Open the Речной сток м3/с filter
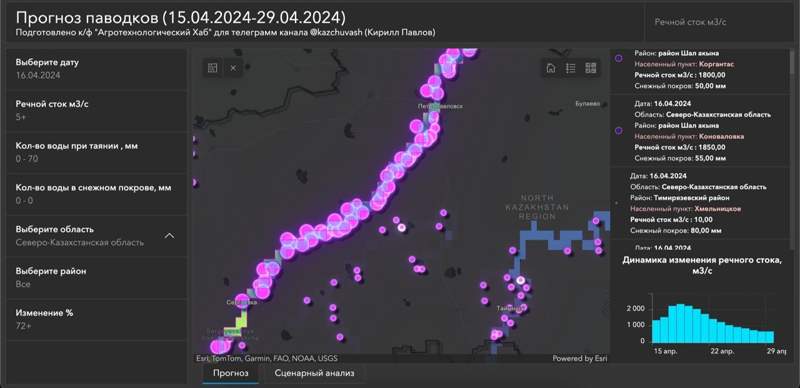 point(97,111)
